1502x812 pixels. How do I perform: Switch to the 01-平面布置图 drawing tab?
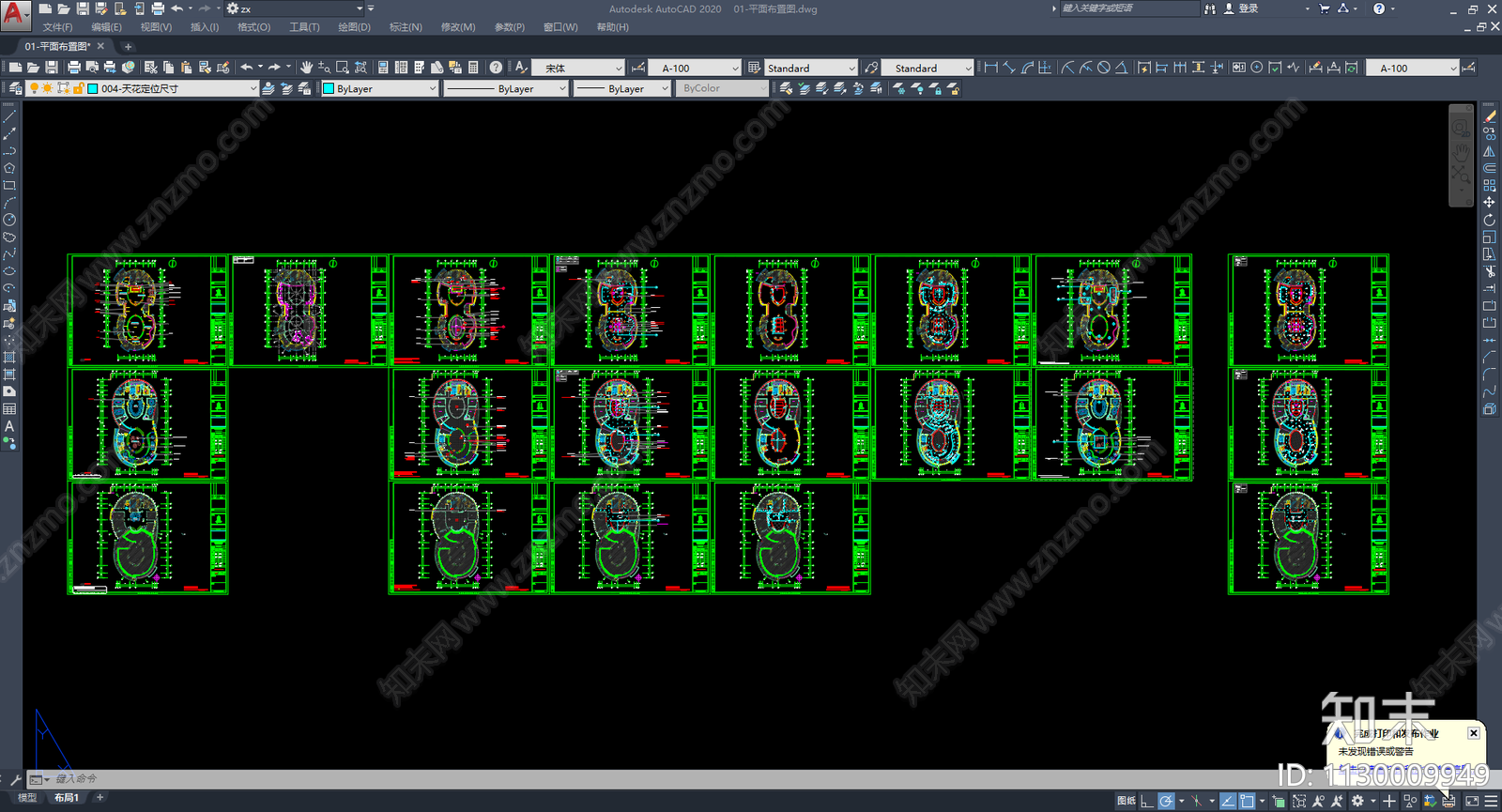coord(56,46)
